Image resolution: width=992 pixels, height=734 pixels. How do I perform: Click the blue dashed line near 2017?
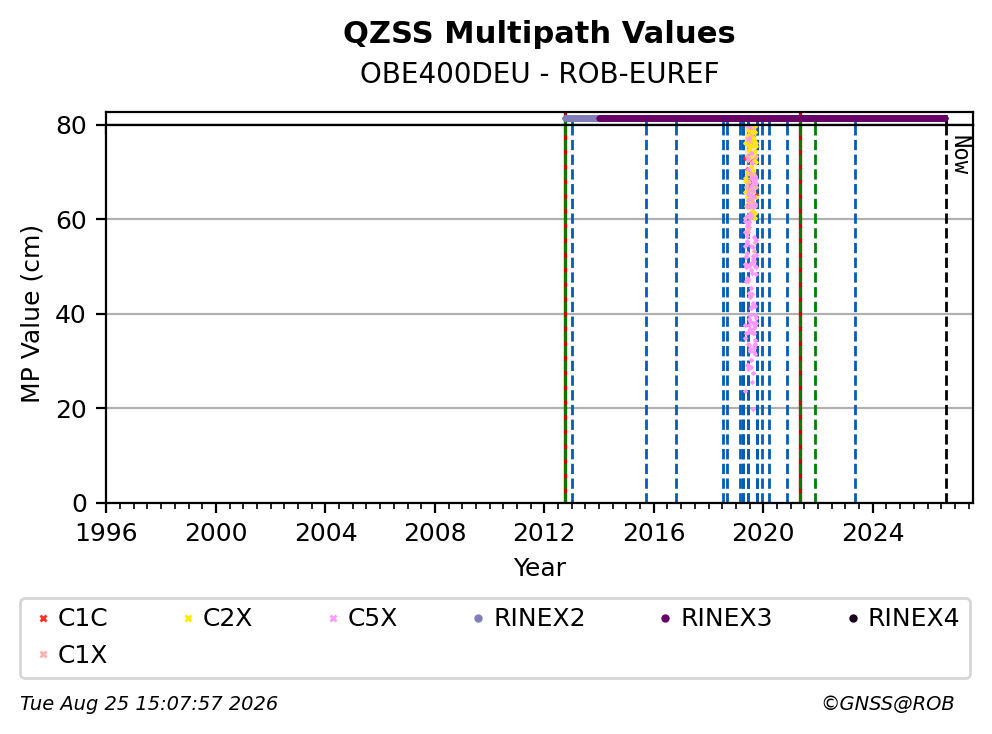click(676, 313)
